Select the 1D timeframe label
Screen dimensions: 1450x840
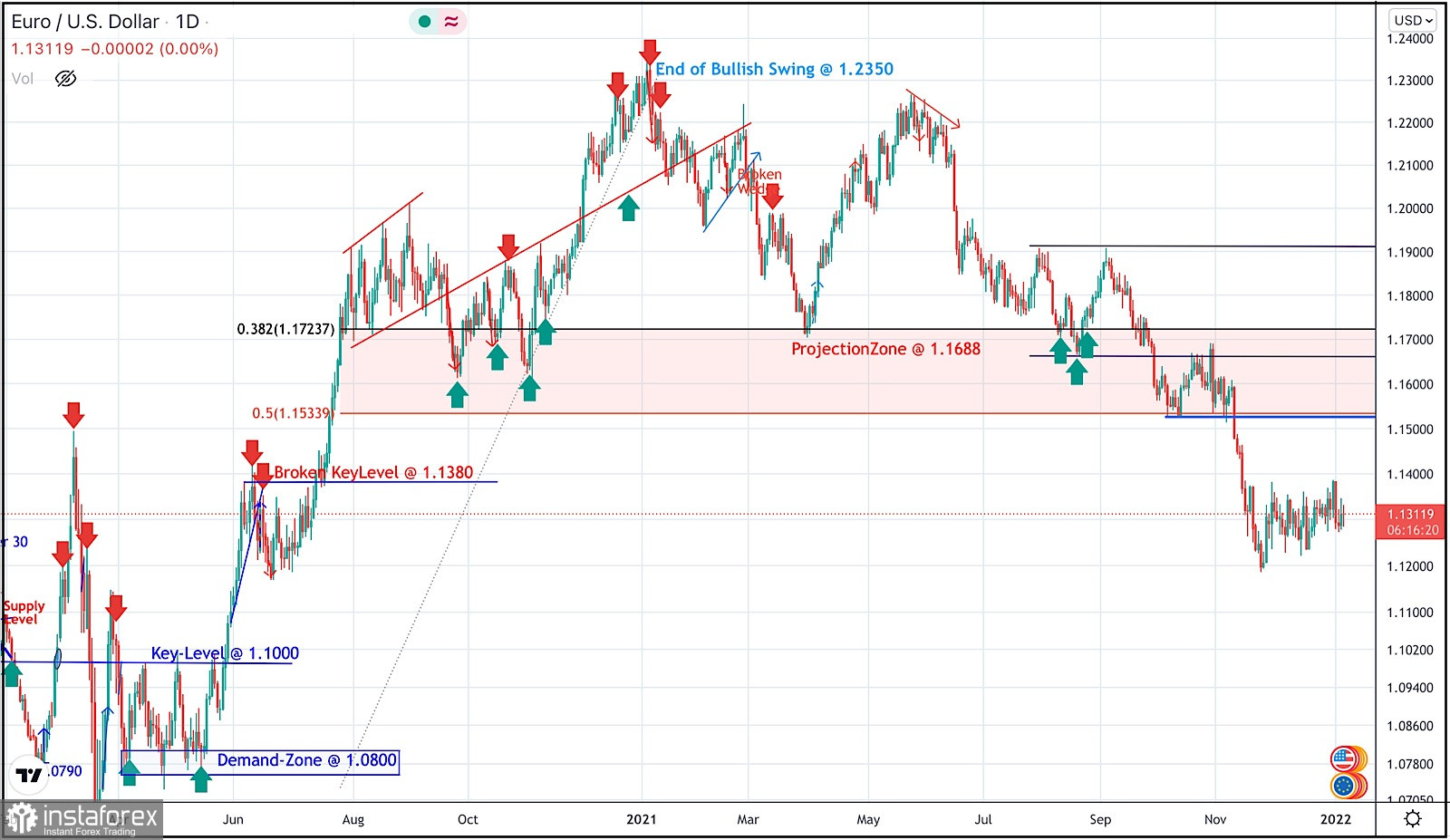point(188,22)
